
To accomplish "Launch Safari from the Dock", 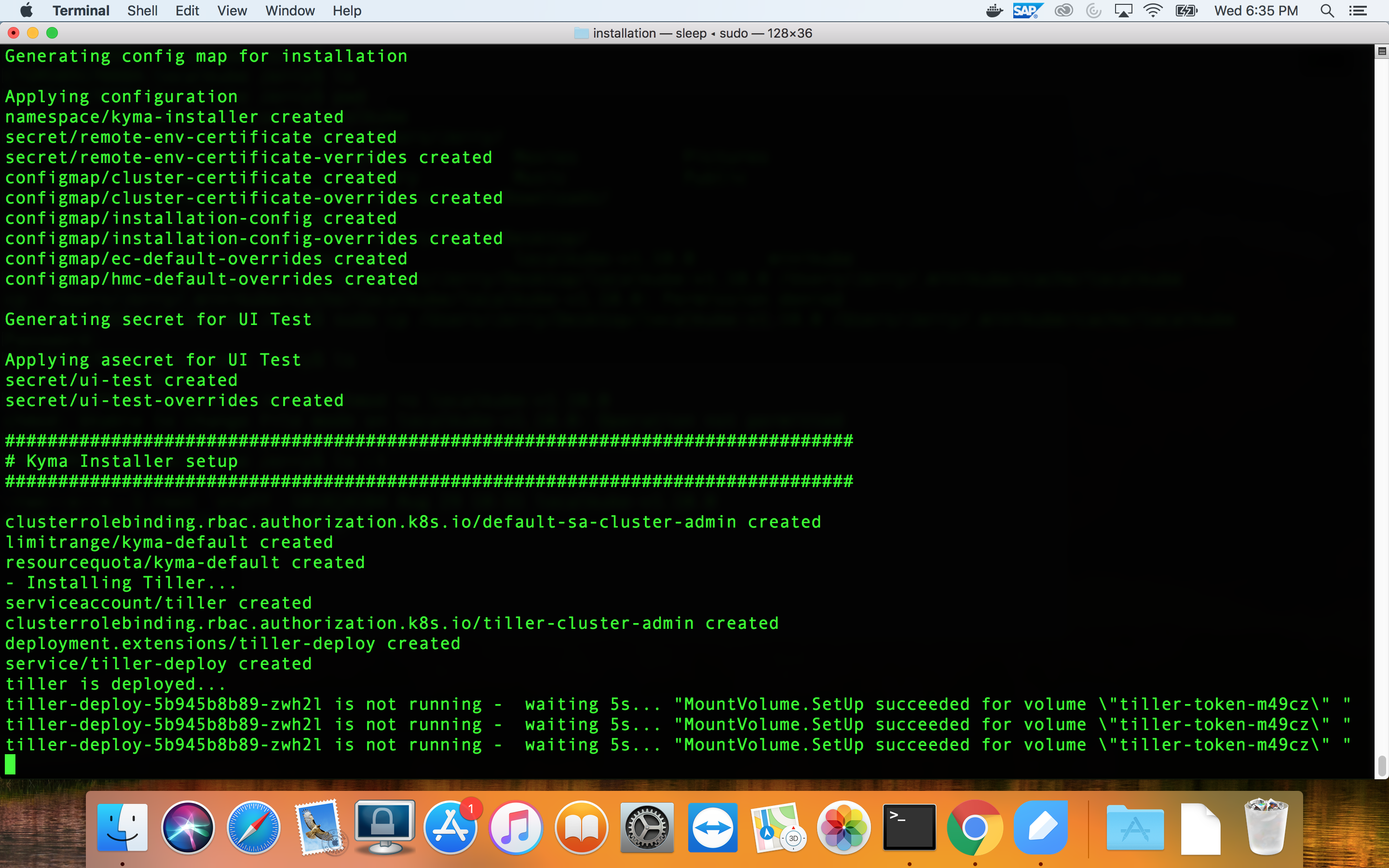I will pyautogui.click(x=253, y=828).
